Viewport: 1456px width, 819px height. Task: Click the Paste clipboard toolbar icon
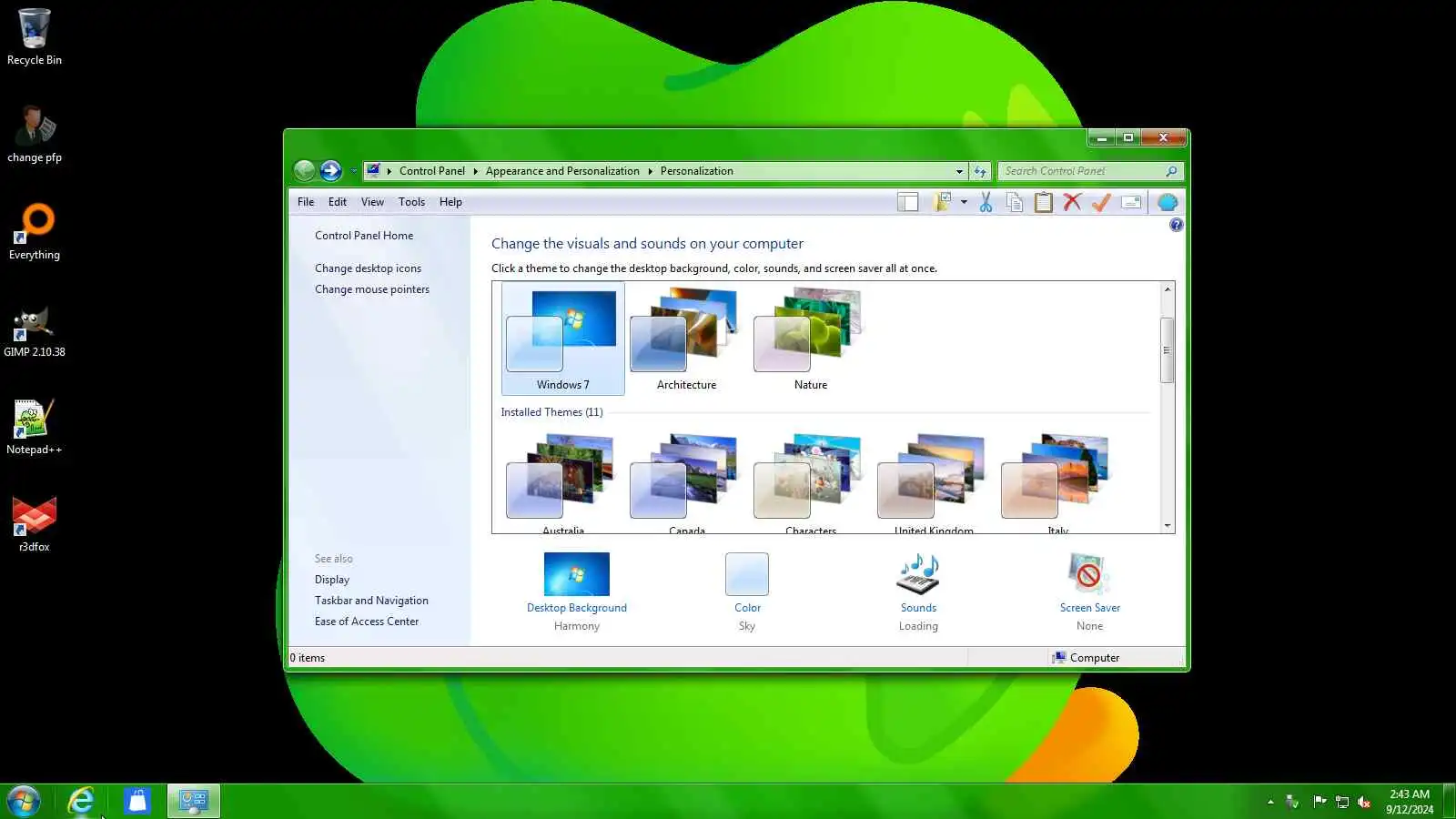click(1043, 202)
